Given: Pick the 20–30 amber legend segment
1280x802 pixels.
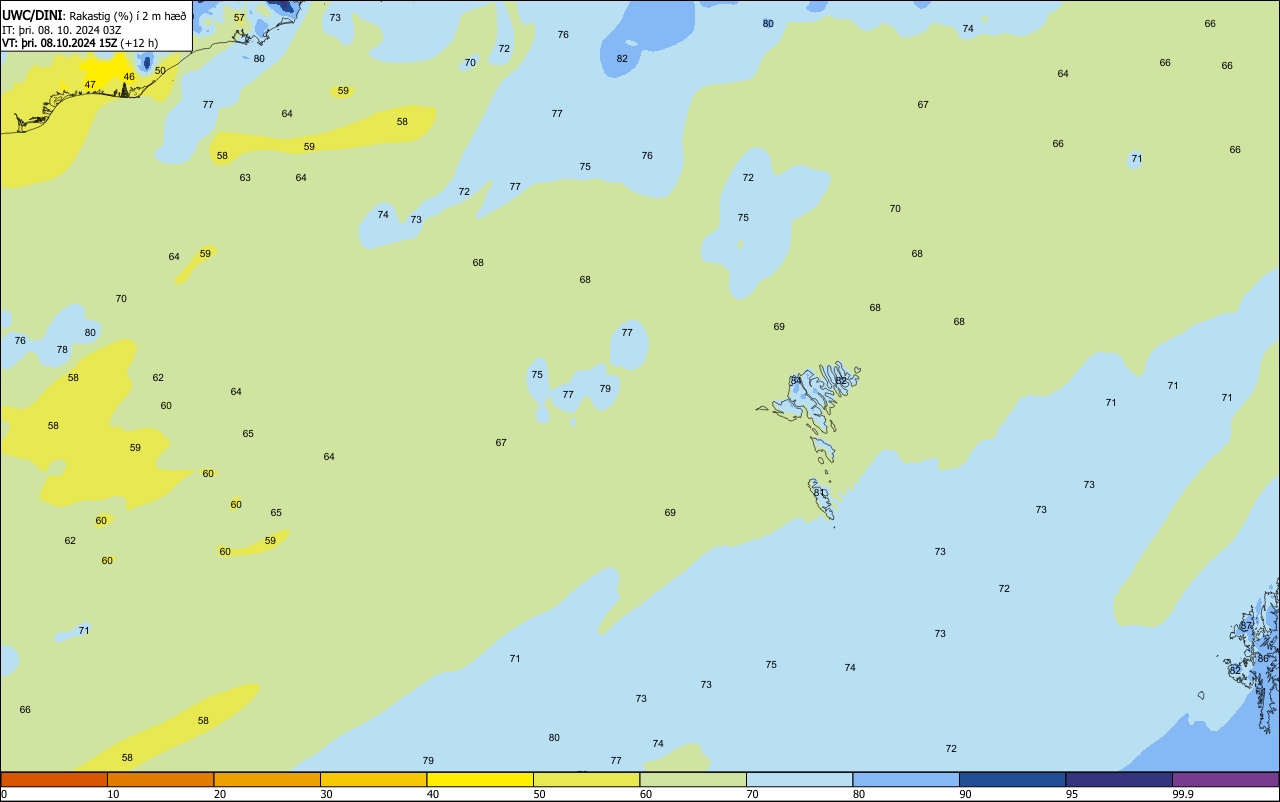Looking at the screenshot, I should (267, 779).
